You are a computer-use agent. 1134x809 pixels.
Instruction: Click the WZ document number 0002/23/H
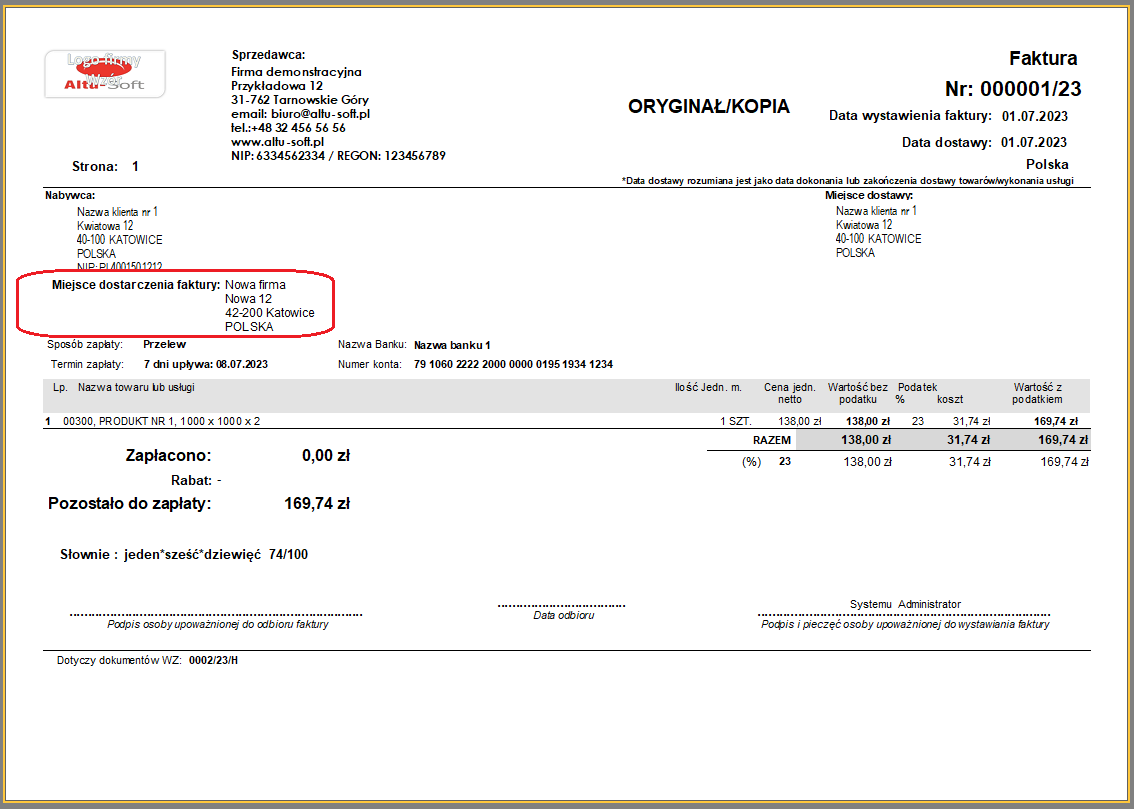pyautogui.click(x=213, y=661)
